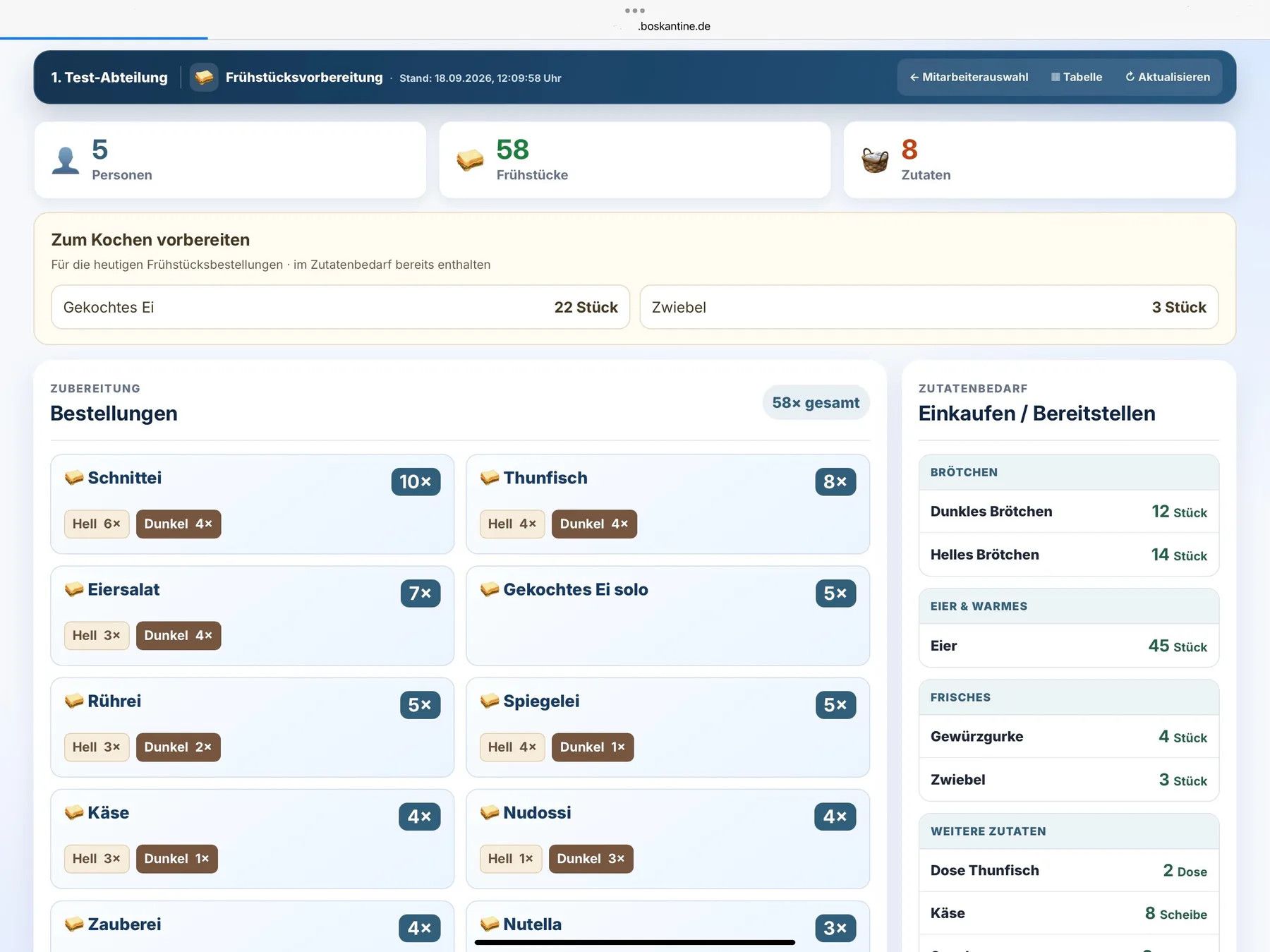Go back to Mitarbeiterauswahl
The height and width of the screenshot is (952, 1270).
[969, 77]
